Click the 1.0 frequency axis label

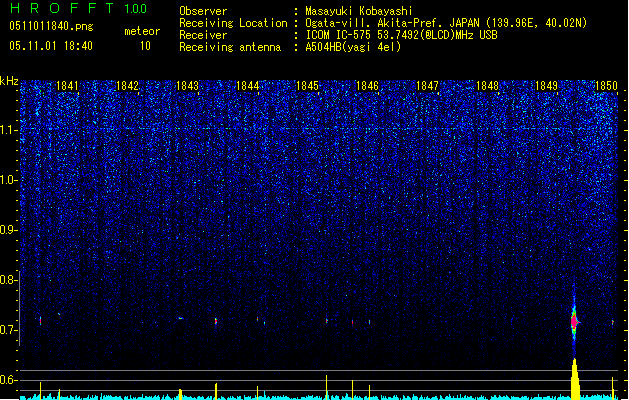pos(8,180)
